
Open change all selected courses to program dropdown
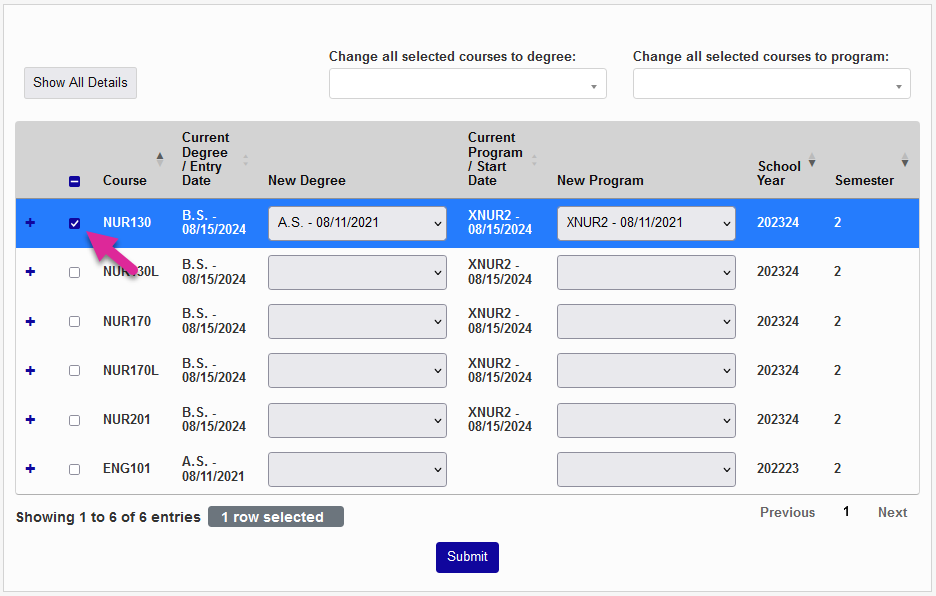pos(771,83)
